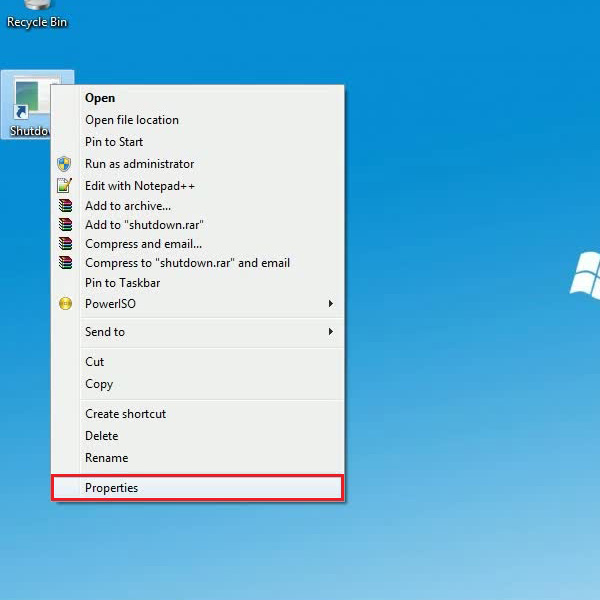The height and width of the screenshot is (600, 600).
Task: Open the PowerISO submenu entry
Action: [x=198, y=304]
